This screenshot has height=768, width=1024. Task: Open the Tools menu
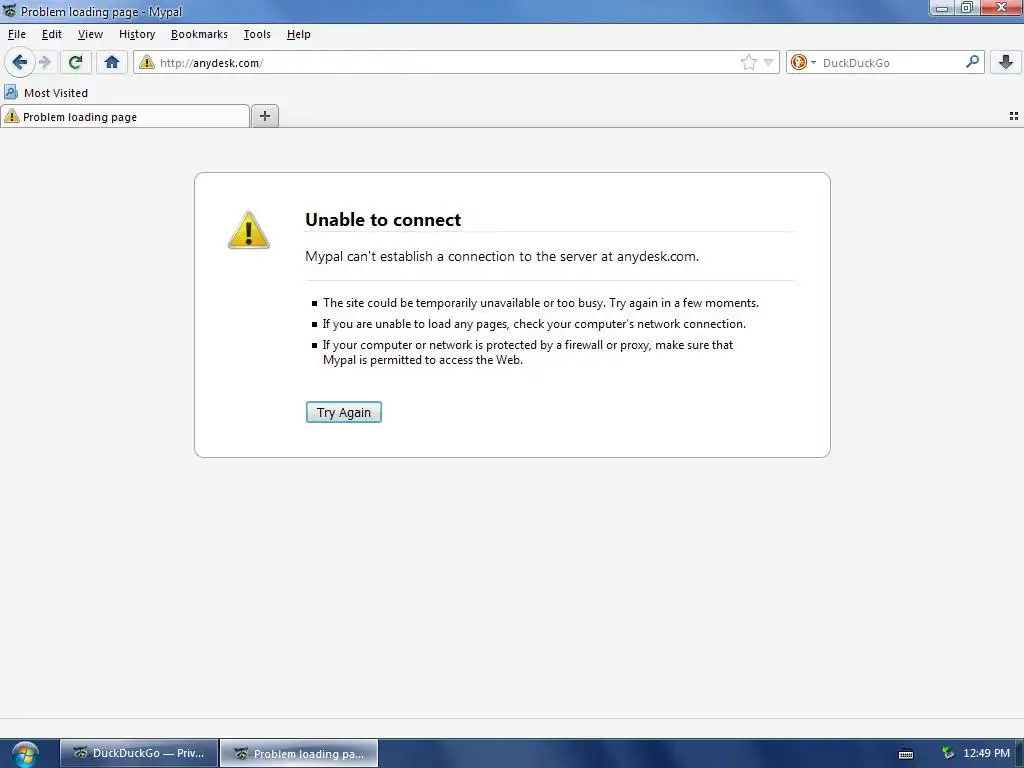point(257,34)
